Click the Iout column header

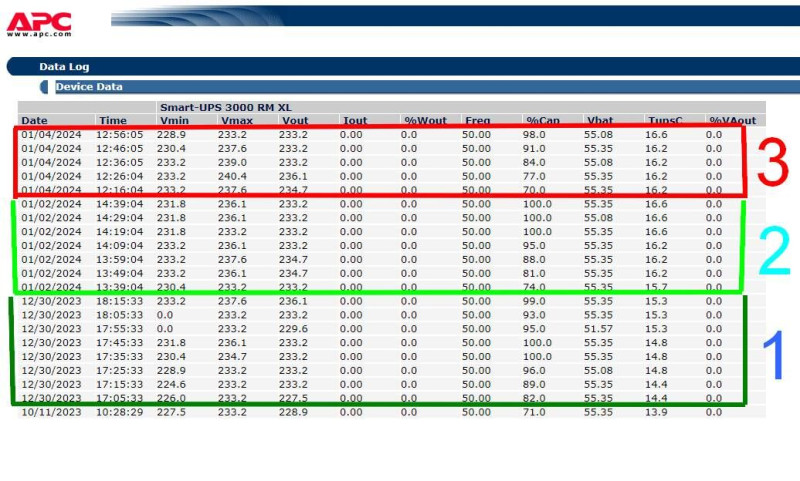tap(355, 120)
